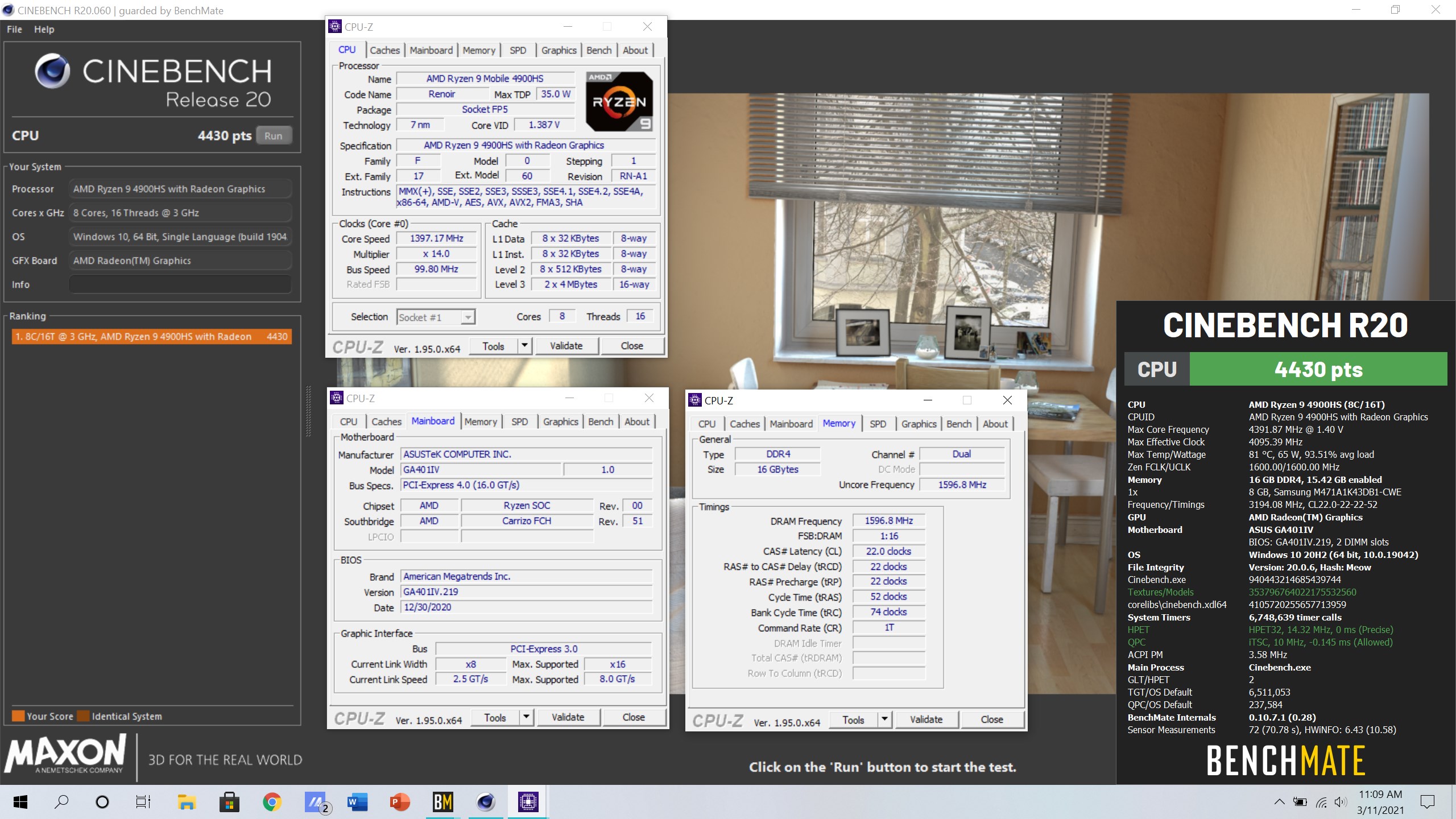Open About tab in Memory CPU-Z window
Viewport: 1456px width, 819px height.
pyautogui.click(x=995, y=424)
